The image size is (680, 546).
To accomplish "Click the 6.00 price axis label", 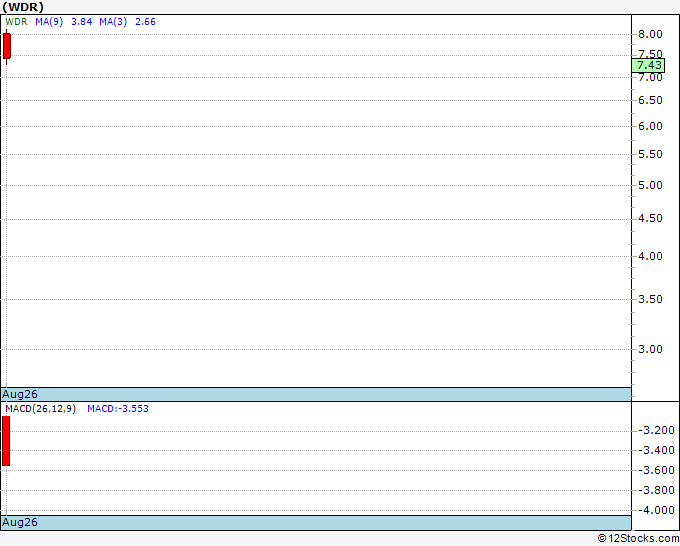I will [x=650, y=126].
